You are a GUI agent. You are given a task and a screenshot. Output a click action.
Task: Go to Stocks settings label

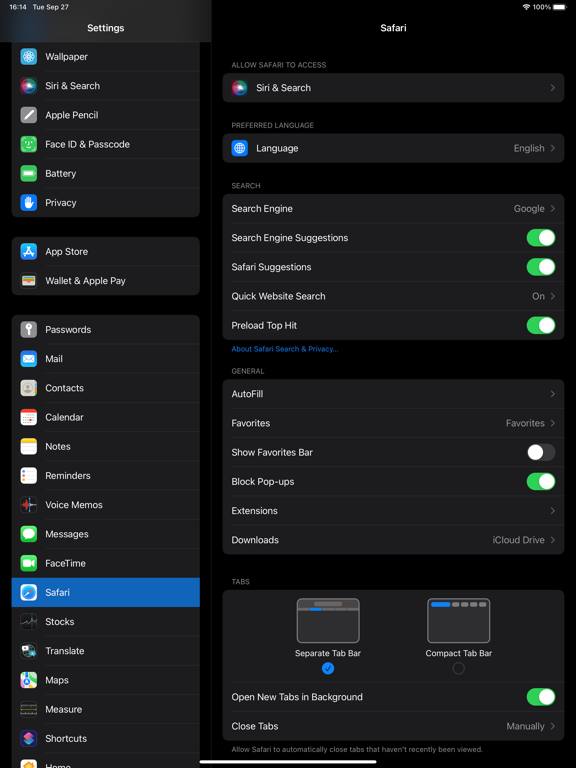60,622
